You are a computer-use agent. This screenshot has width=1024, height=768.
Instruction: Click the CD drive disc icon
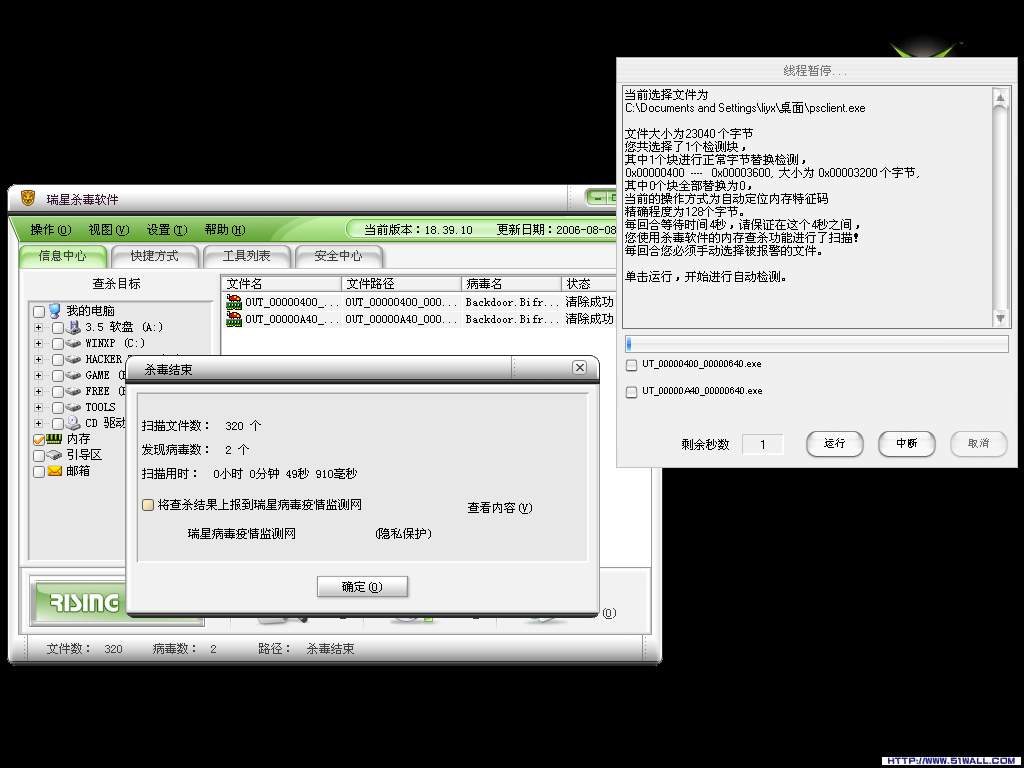[73, 423]
